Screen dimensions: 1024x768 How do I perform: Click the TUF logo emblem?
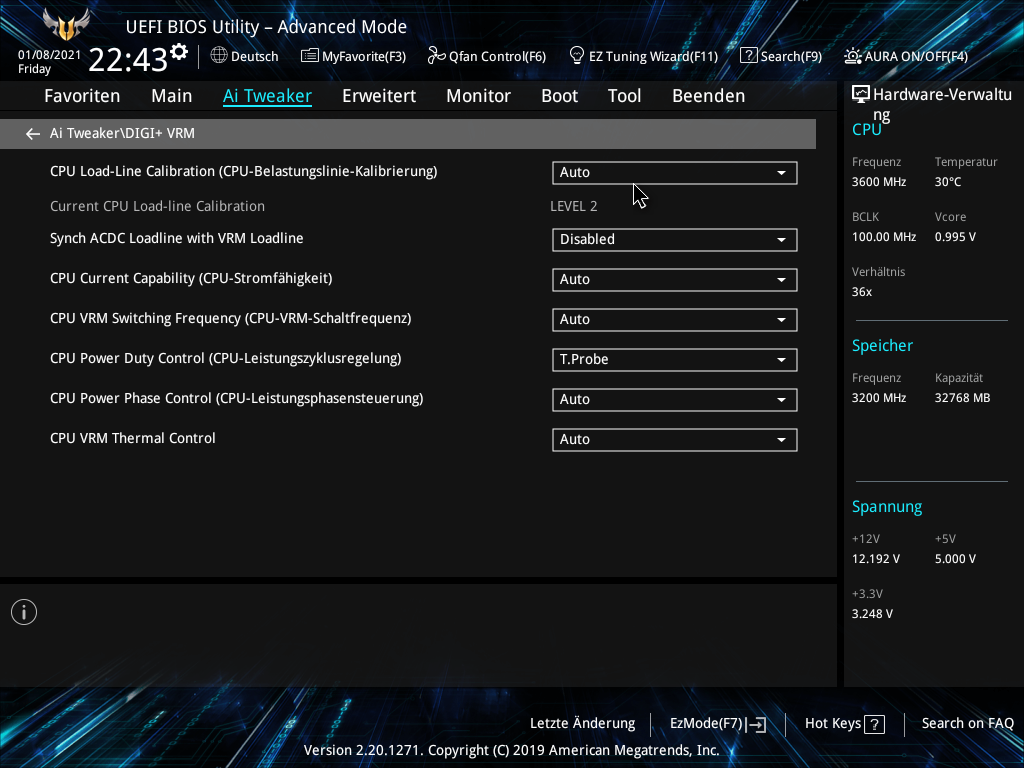pos(66,24)
